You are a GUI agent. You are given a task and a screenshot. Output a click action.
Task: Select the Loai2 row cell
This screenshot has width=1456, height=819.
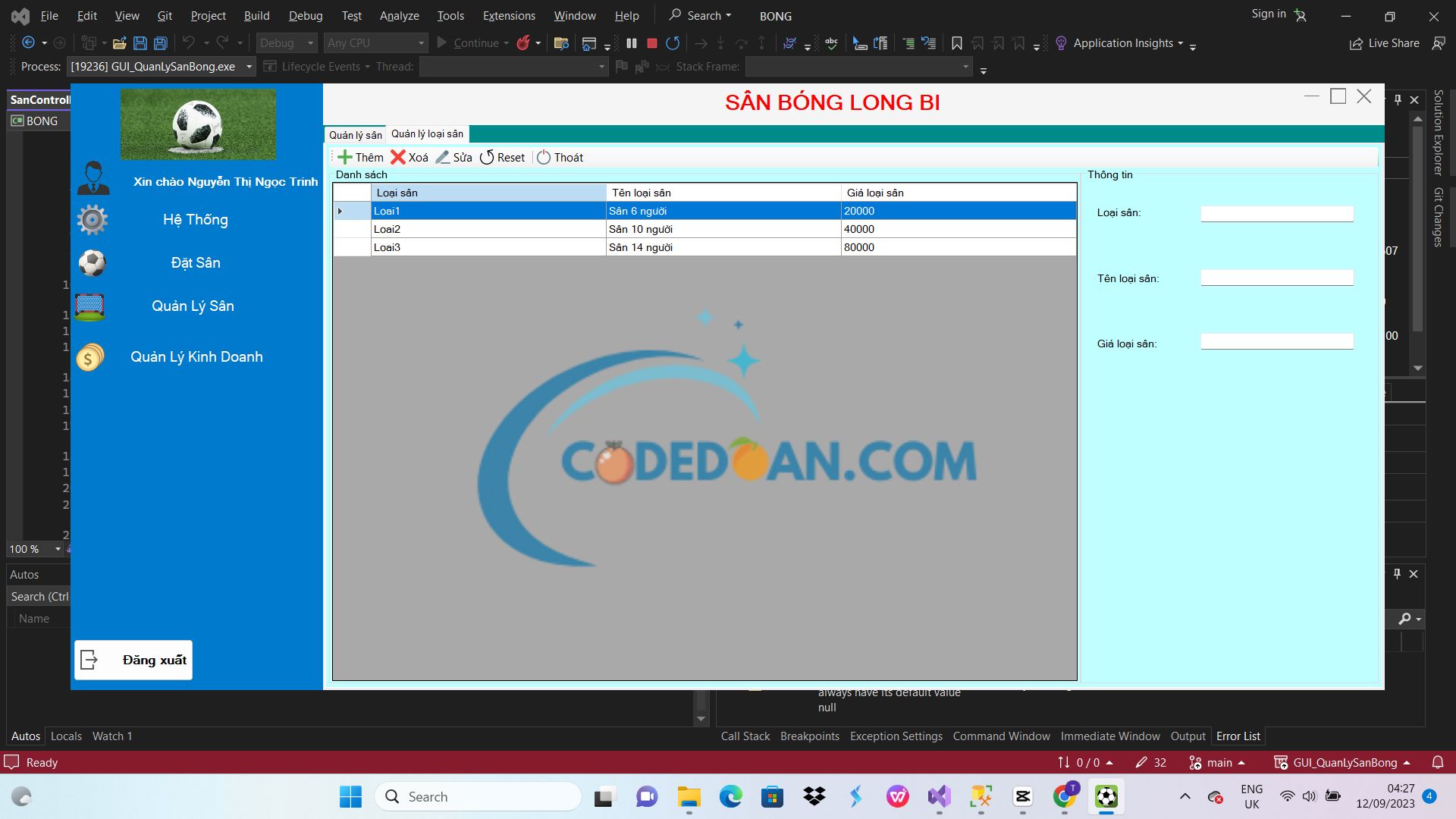coord(488,229)
